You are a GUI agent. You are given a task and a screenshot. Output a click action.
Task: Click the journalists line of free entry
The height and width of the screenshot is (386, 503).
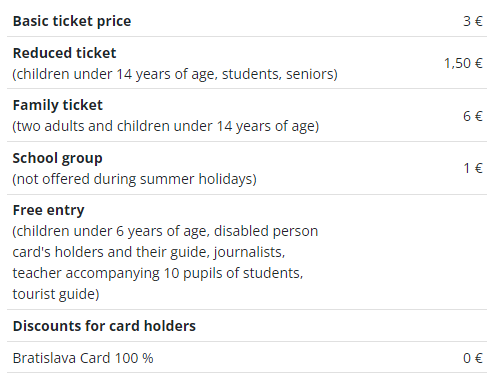[149, 252]
